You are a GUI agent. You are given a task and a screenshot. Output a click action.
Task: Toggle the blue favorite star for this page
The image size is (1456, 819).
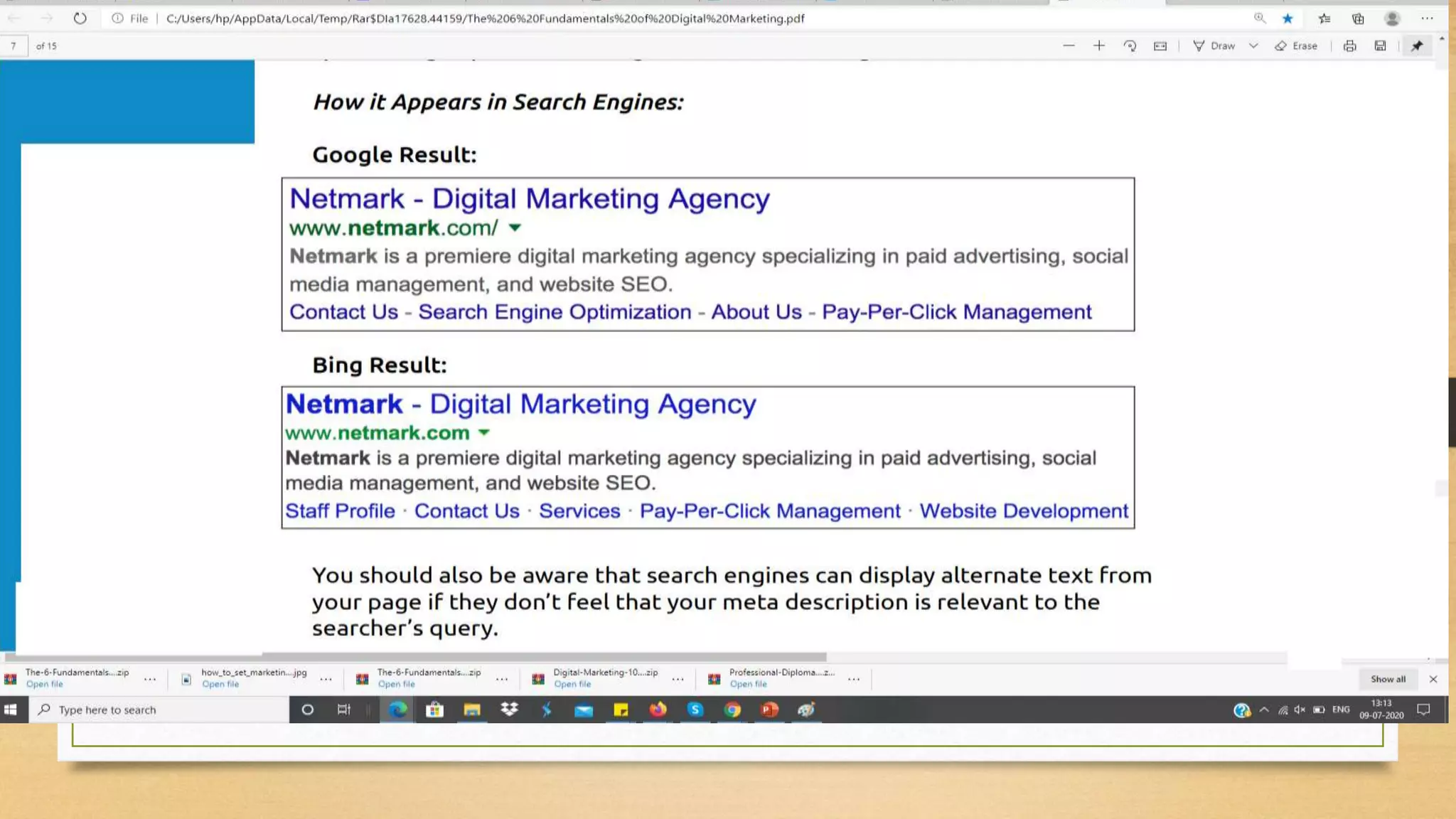[1288, 18]
